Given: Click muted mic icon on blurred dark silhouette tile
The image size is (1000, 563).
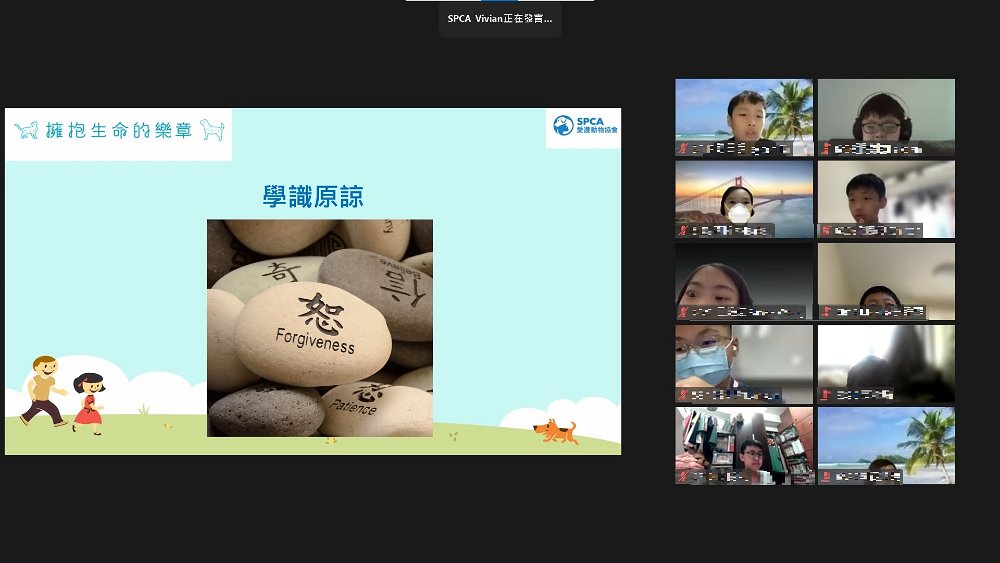Looking at the screenshot, I should [827, 395].
